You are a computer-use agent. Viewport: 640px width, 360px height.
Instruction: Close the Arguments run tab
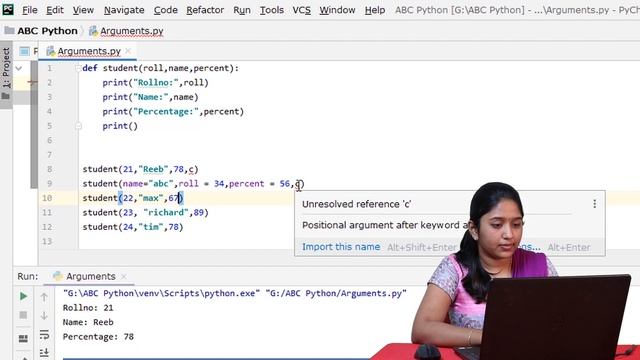(x=124, y=276)
